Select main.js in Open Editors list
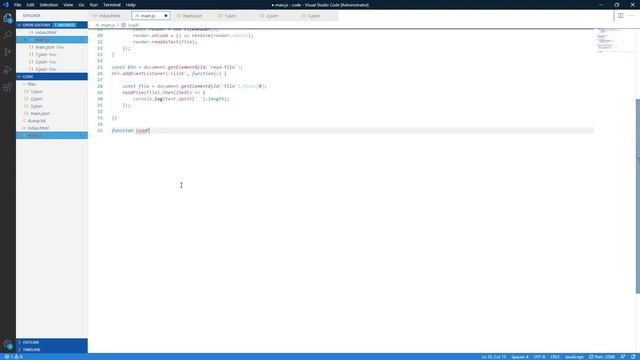 pyautogui.click(x=52, y=40)
